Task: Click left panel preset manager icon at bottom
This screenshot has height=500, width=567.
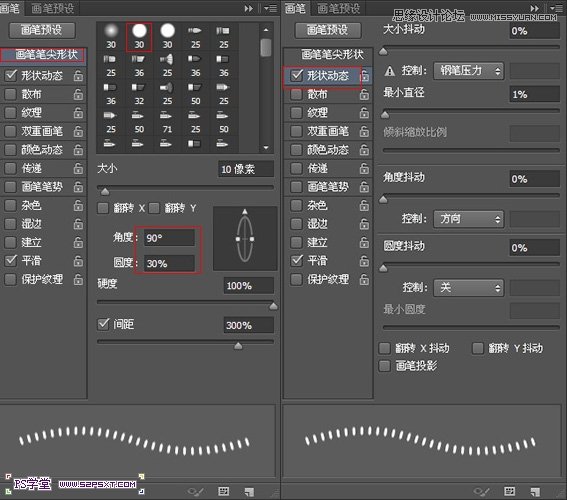Action: pos(223,491)
